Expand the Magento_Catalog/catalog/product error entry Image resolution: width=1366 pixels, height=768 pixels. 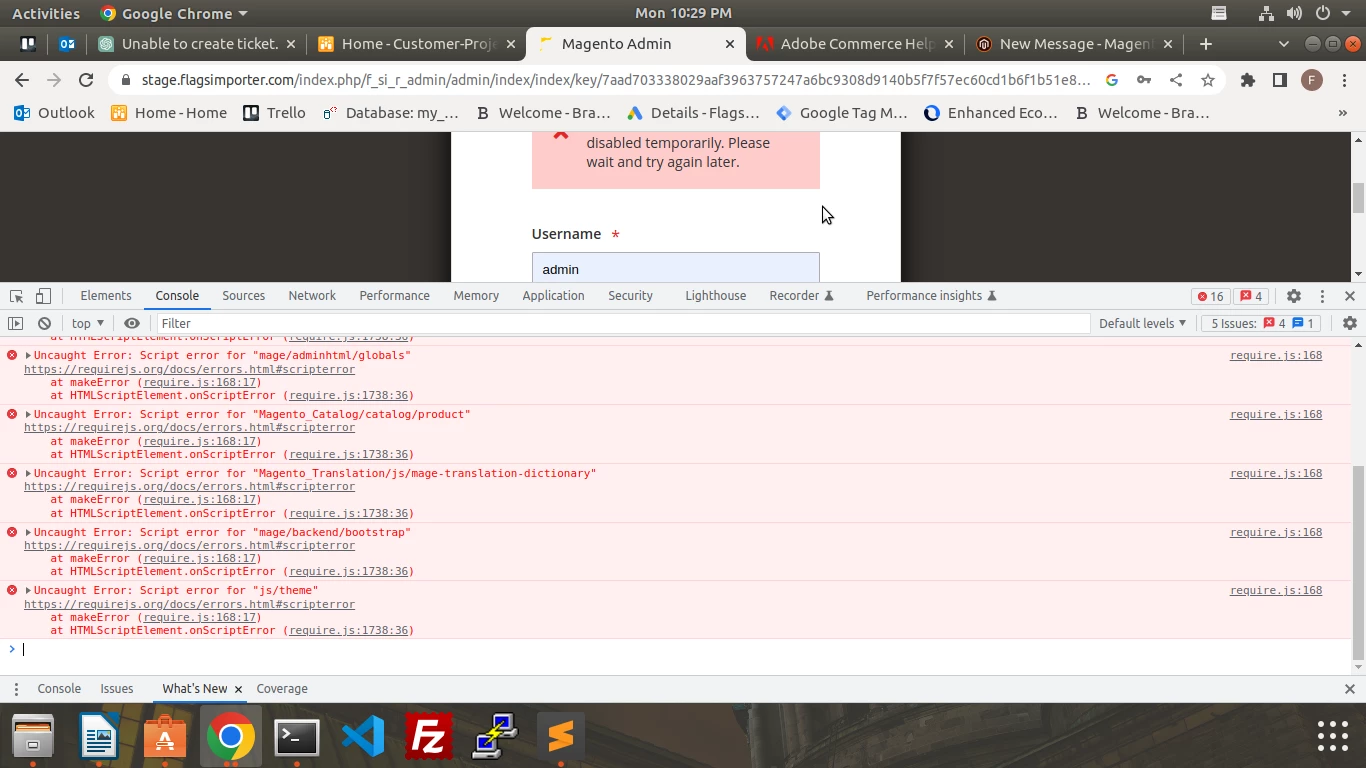[29, 414]
